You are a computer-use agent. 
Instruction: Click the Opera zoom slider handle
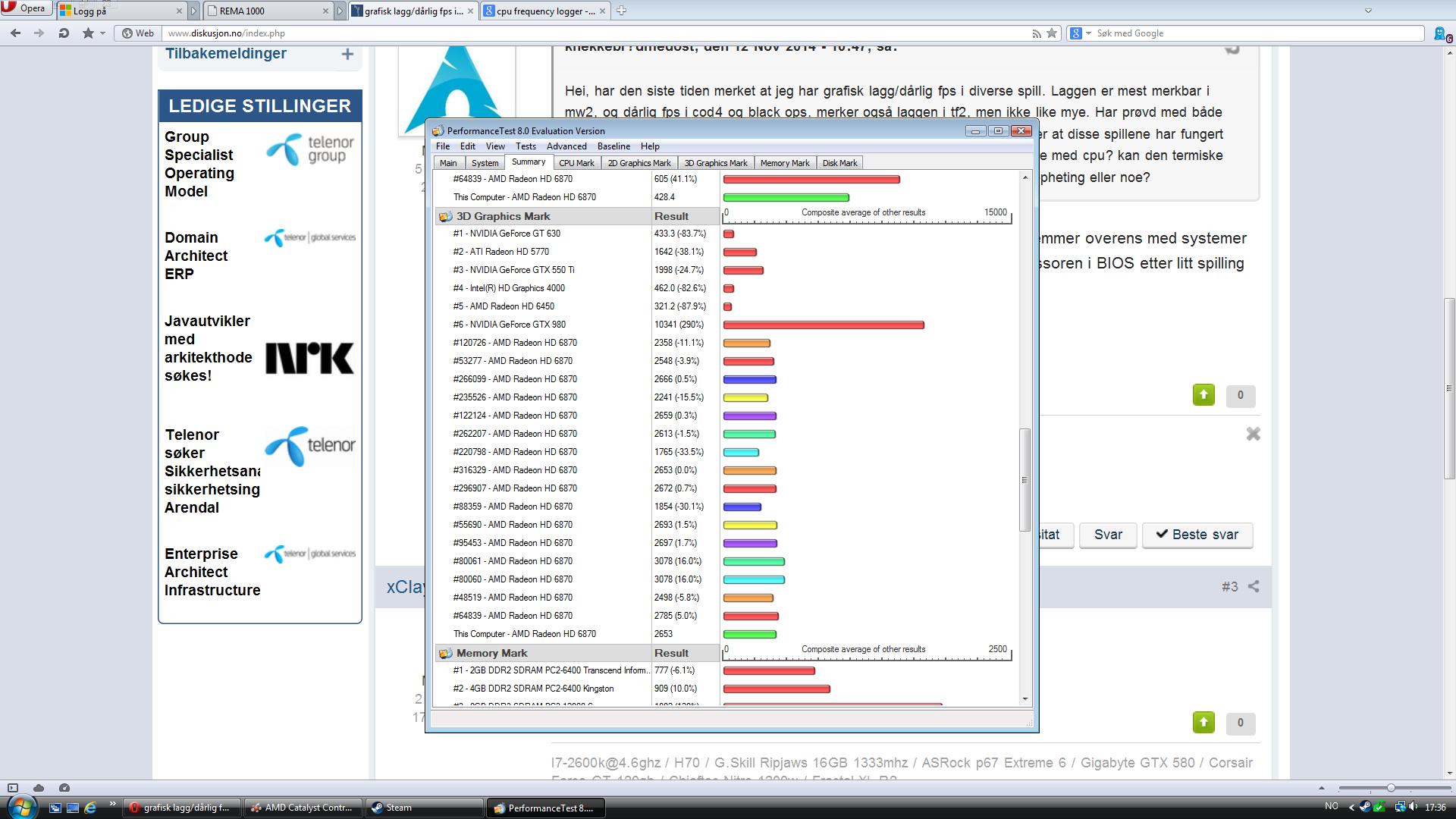coord(1390,788)
